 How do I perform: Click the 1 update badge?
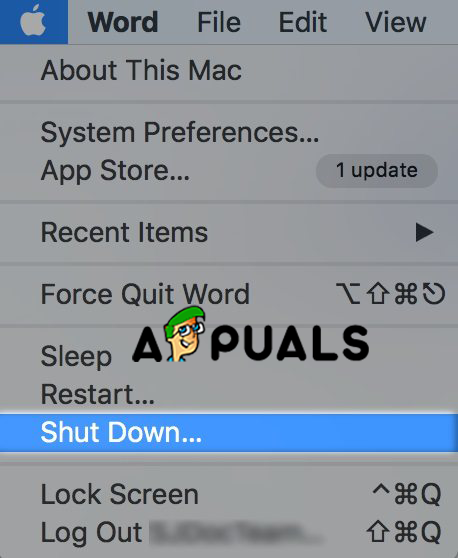pyautogui.click(x=377, y=171)
